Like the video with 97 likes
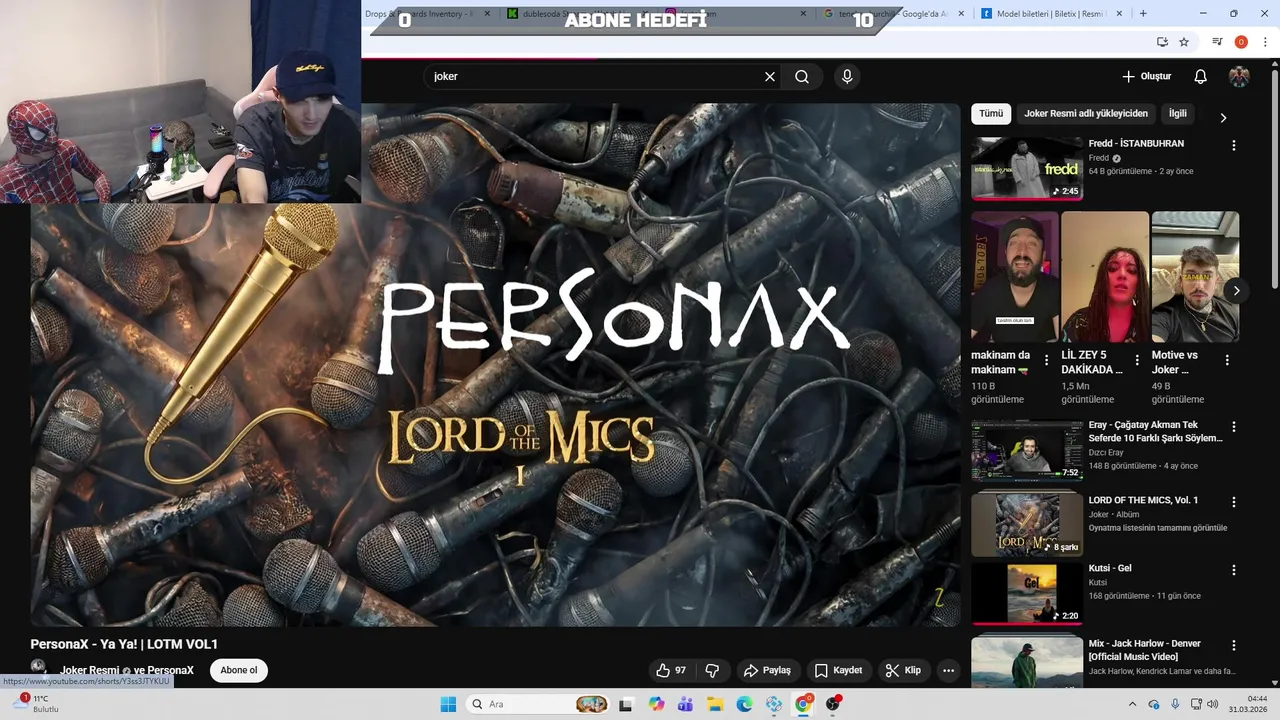The width and height of the screenshot is (1280, 720). tap(672, 670)
